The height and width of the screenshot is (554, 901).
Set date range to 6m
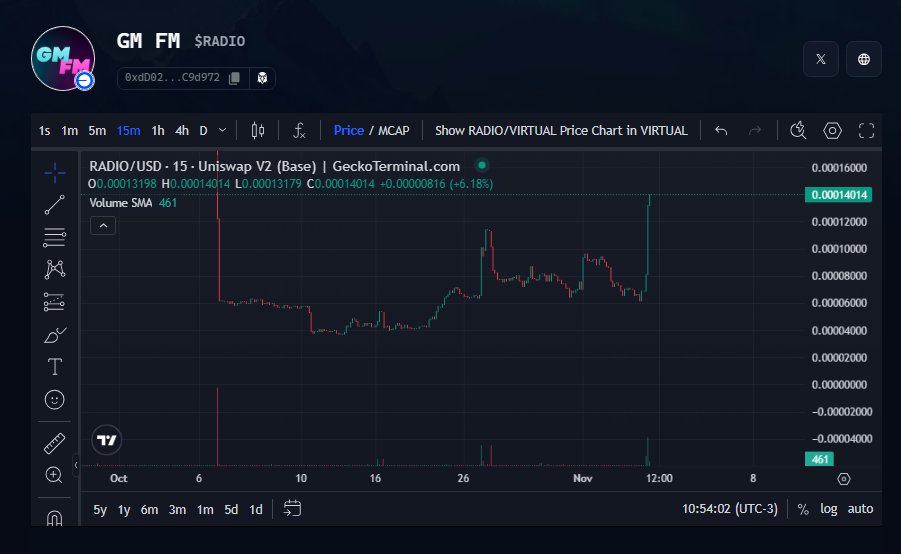(149, 510)
